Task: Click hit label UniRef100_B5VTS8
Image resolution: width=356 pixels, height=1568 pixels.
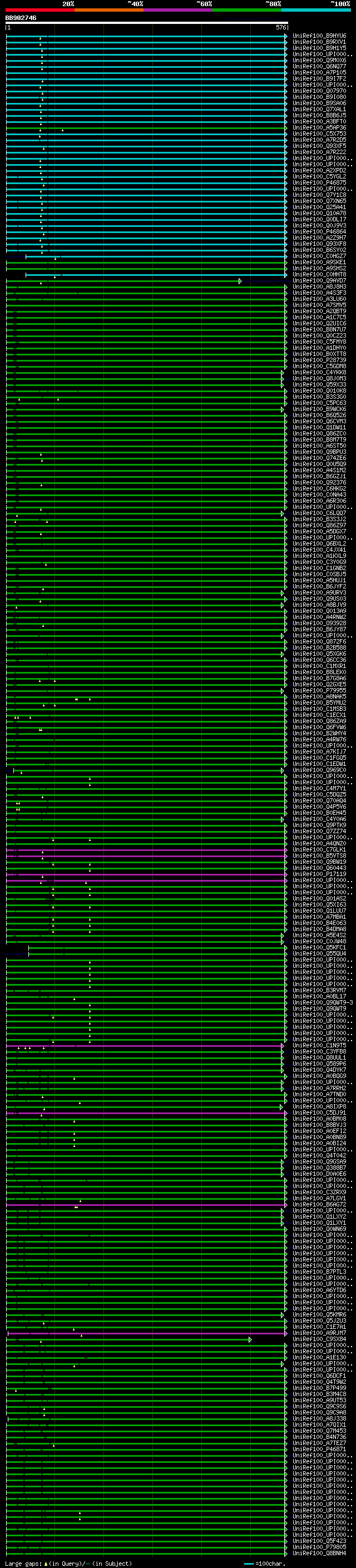Action: [x=319, y=856]
